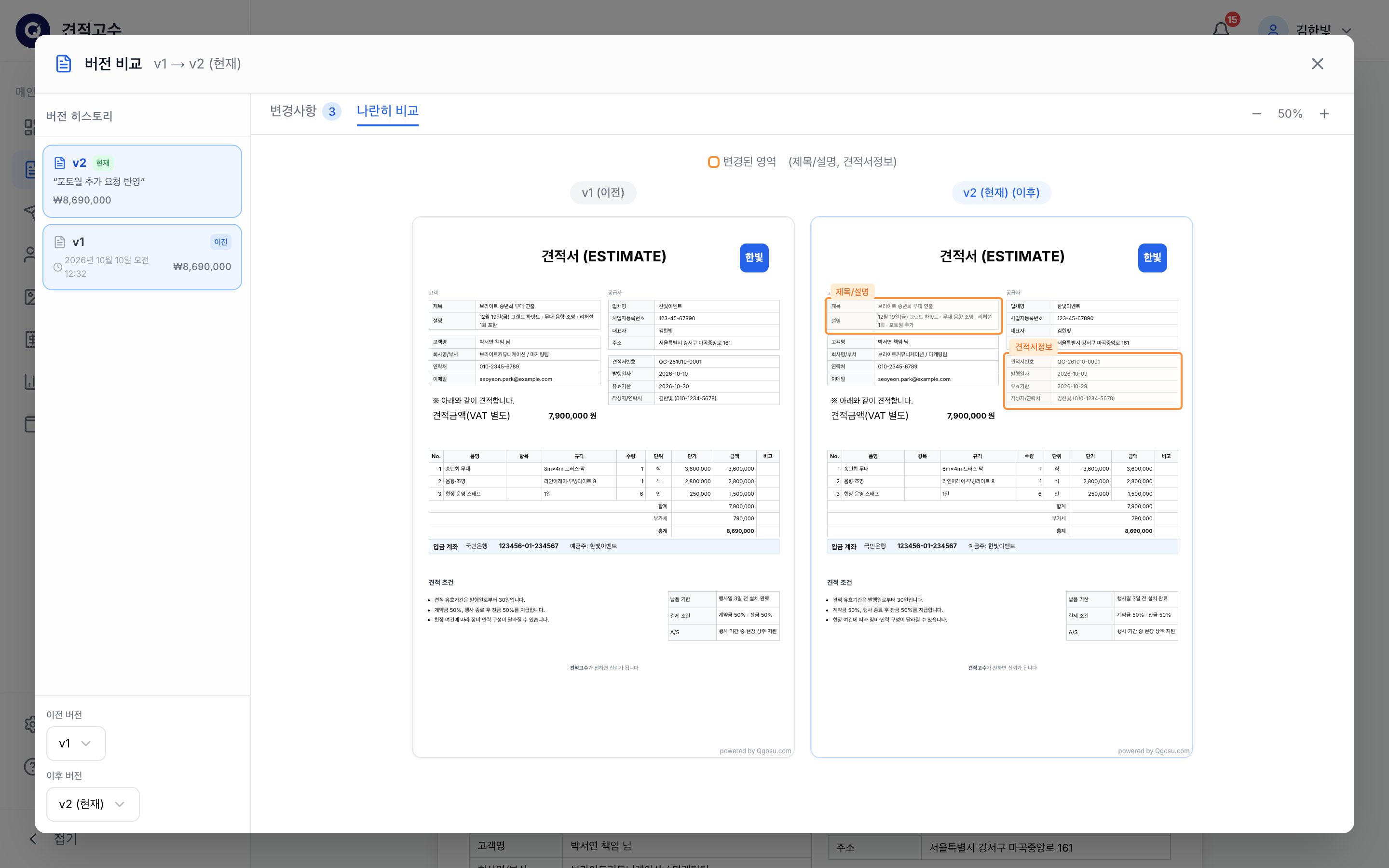Viewport: 1389px width, 868px height.
Task: Click the 이전 badge on v1 card
Action: 220,242
